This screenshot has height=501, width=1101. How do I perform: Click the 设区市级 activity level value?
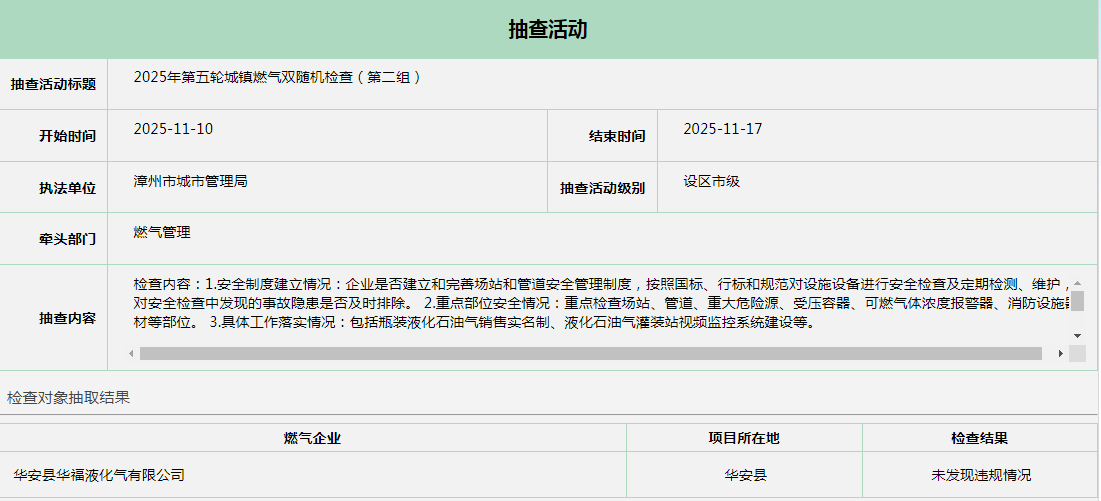coord(712,181)
